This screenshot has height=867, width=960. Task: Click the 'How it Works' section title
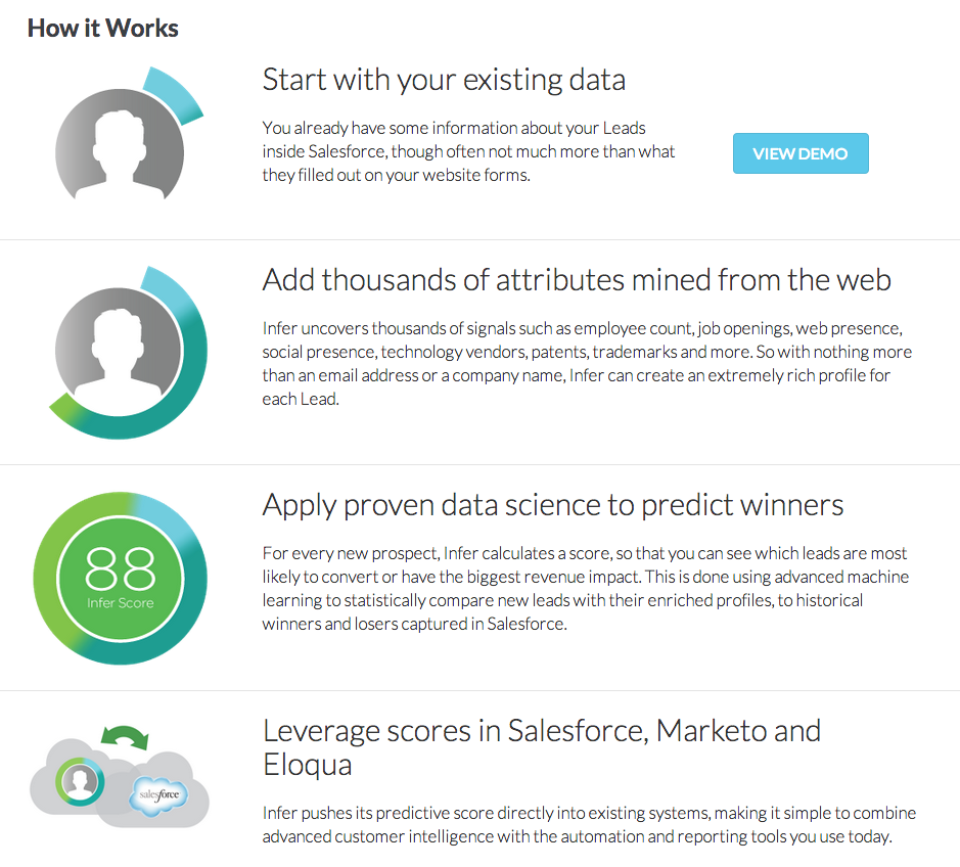pos(102,28)
